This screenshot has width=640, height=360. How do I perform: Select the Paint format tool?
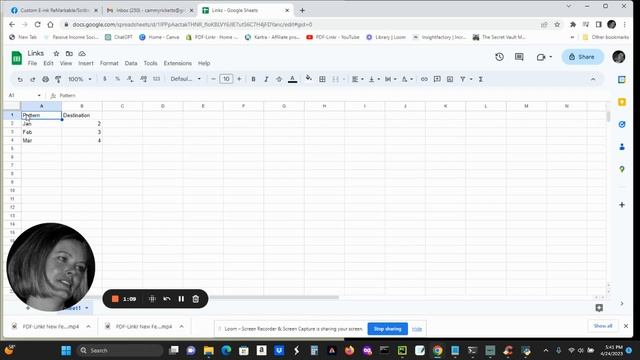[x=58, y=79]
